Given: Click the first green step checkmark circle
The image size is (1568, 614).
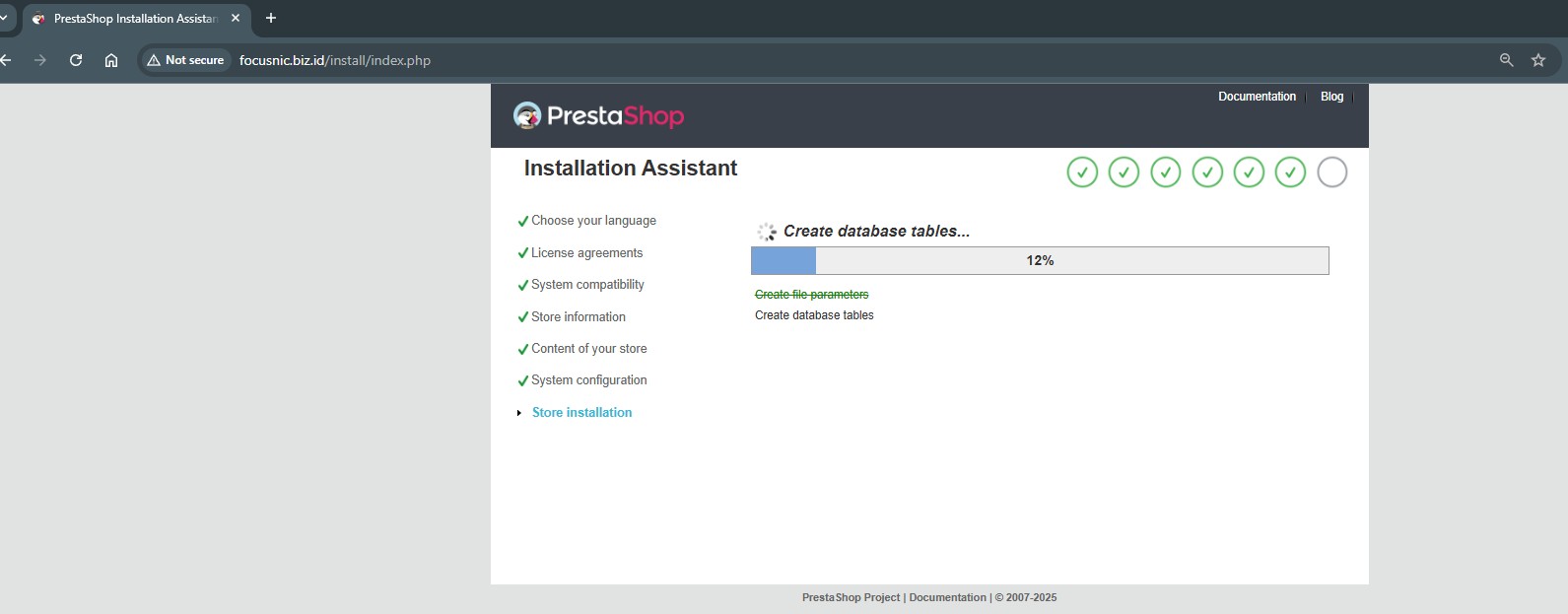Looking at the screenshot, I should [x=1081, y=172].
